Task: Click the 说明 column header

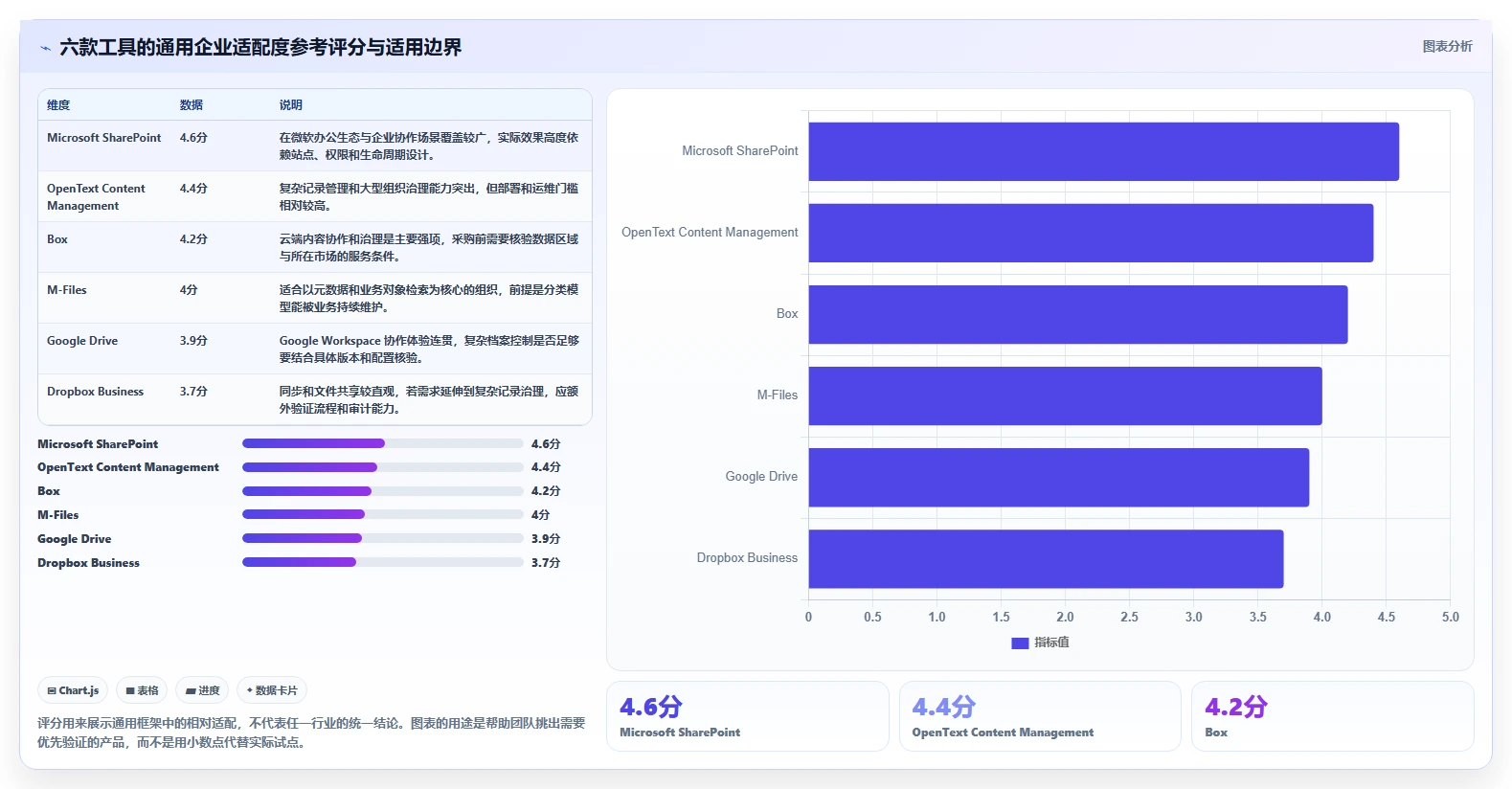Action: point(291,105)
